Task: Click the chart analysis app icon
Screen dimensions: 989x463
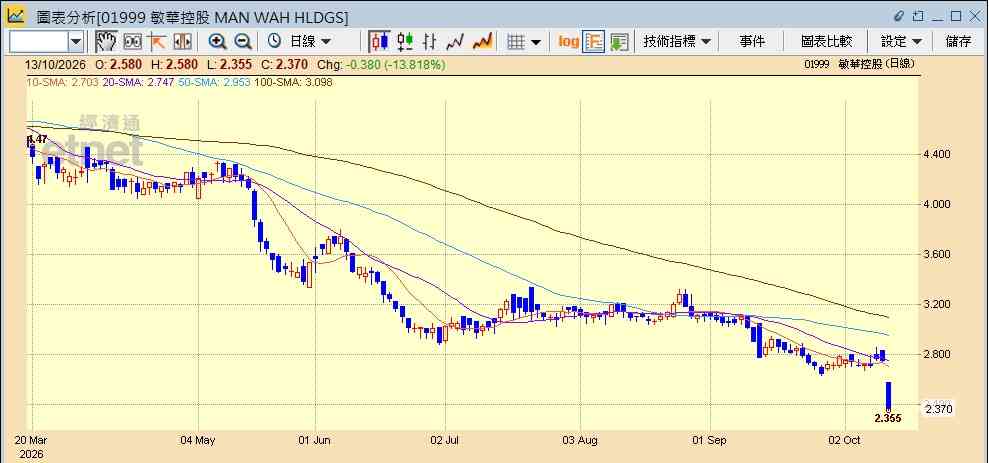Action: click(x=16, y=15)
